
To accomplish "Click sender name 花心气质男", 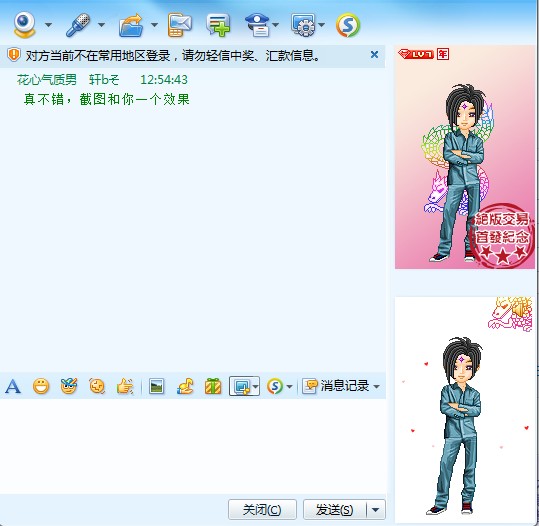I will pos(47,80).
